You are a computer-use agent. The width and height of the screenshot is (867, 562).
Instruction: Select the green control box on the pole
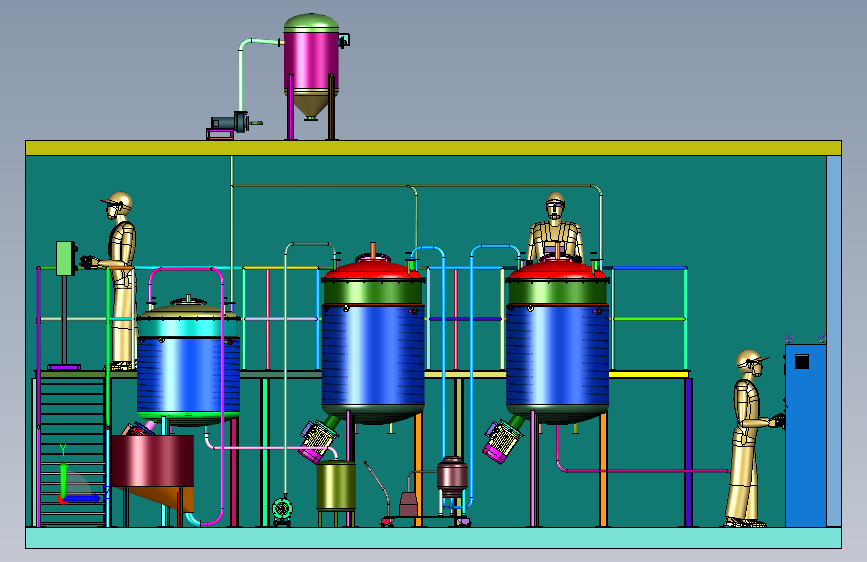66,258
